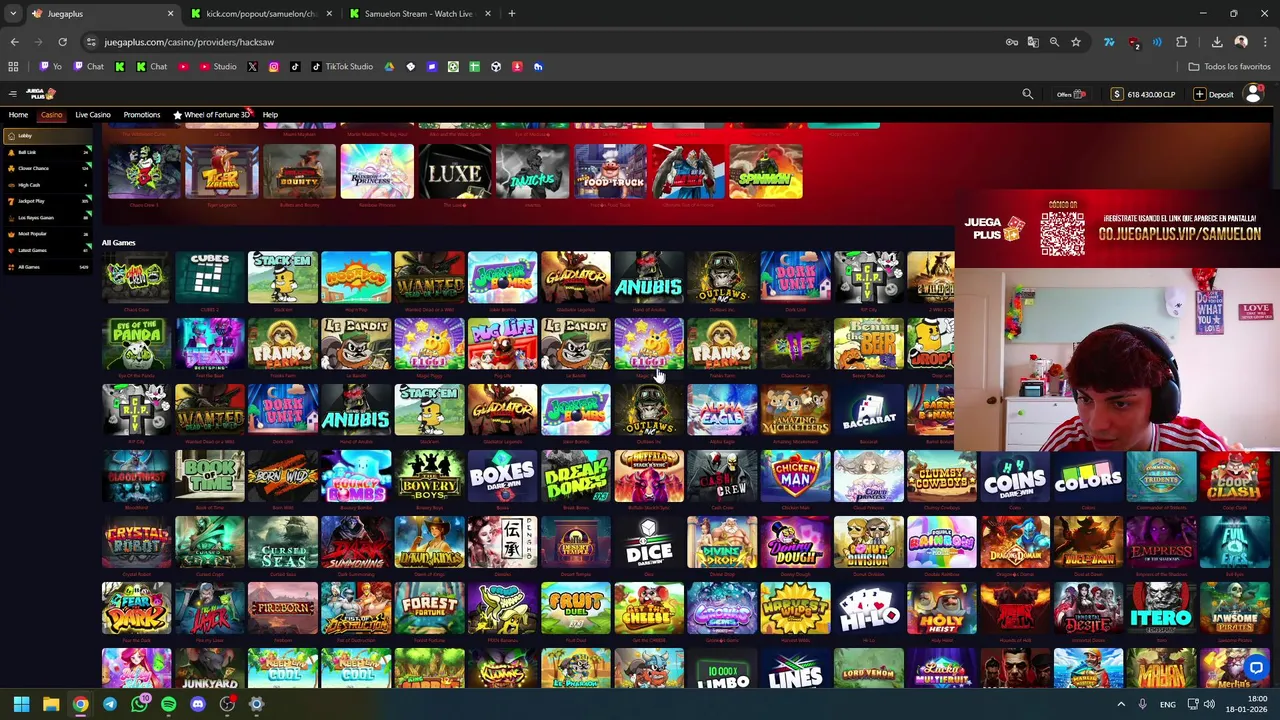Open the Baccarat game thumbnail
This screenshot has width=1280, height=720.
869,410
